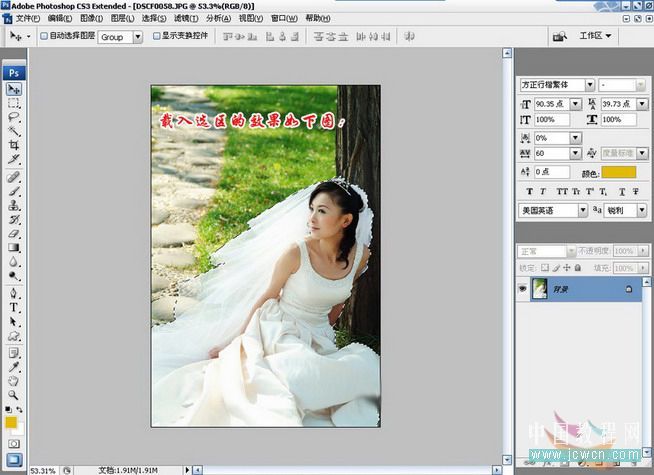
Task: Select the Hand tool
Action: pos(14,379)
